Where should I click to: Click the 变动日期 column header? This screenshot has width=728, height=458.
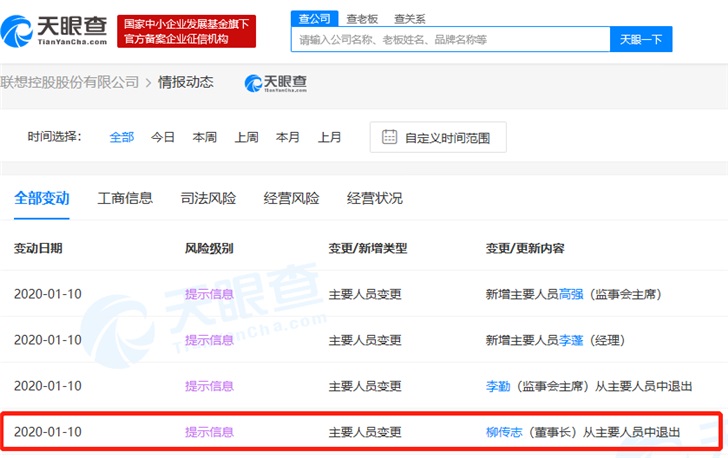[x=38, y=249]
